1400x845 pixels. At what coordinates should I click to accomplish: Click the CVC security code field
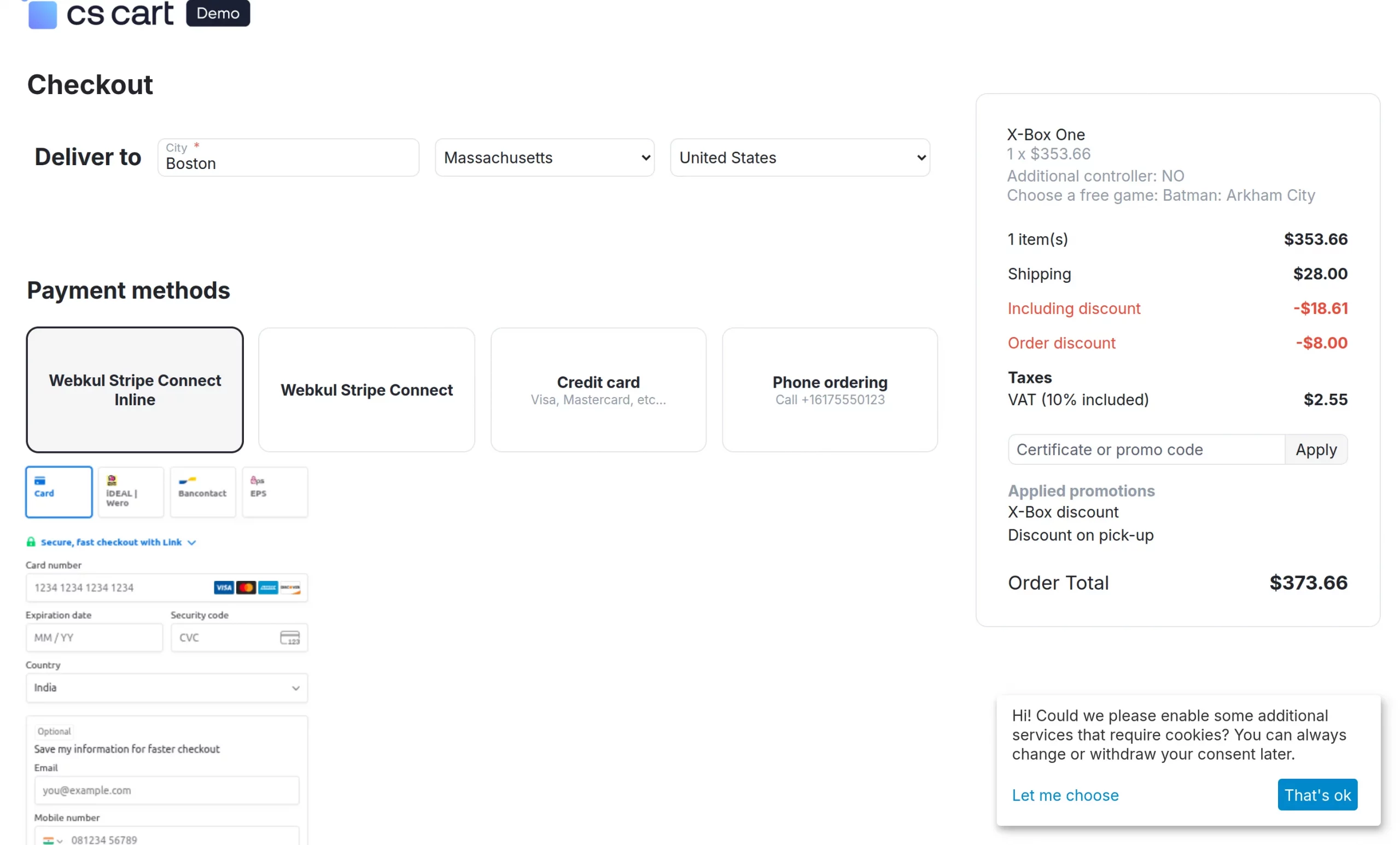pos(239,638)
